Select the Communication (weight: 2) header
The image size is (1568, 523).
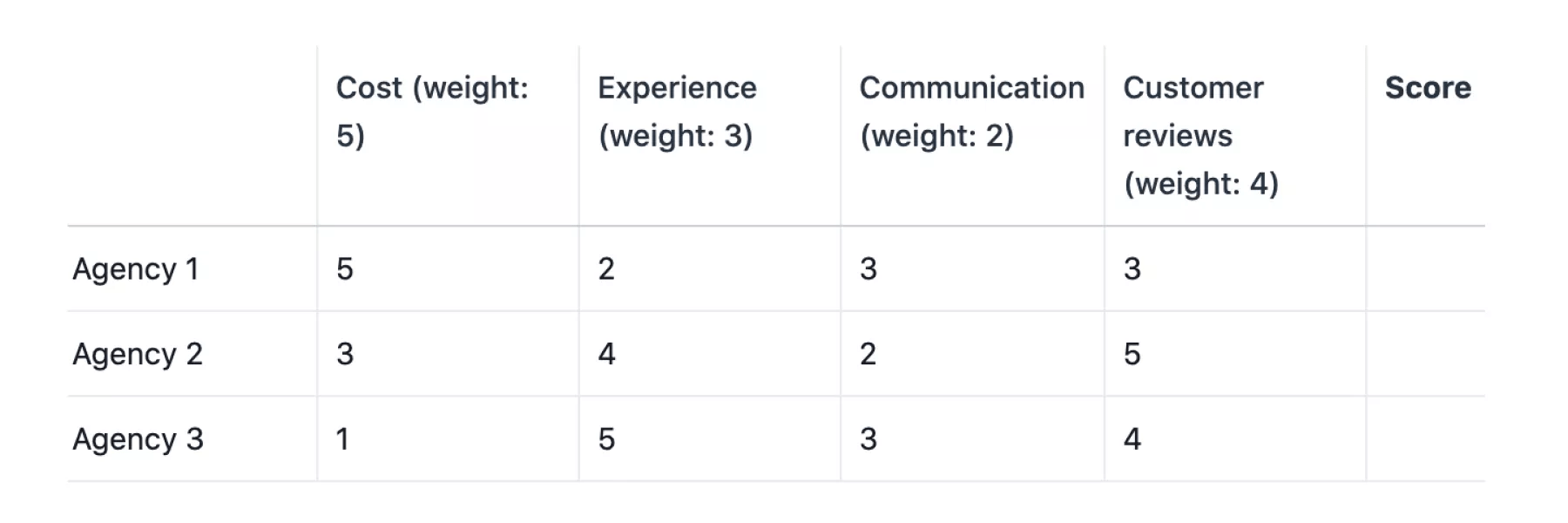tap(971, 112)
